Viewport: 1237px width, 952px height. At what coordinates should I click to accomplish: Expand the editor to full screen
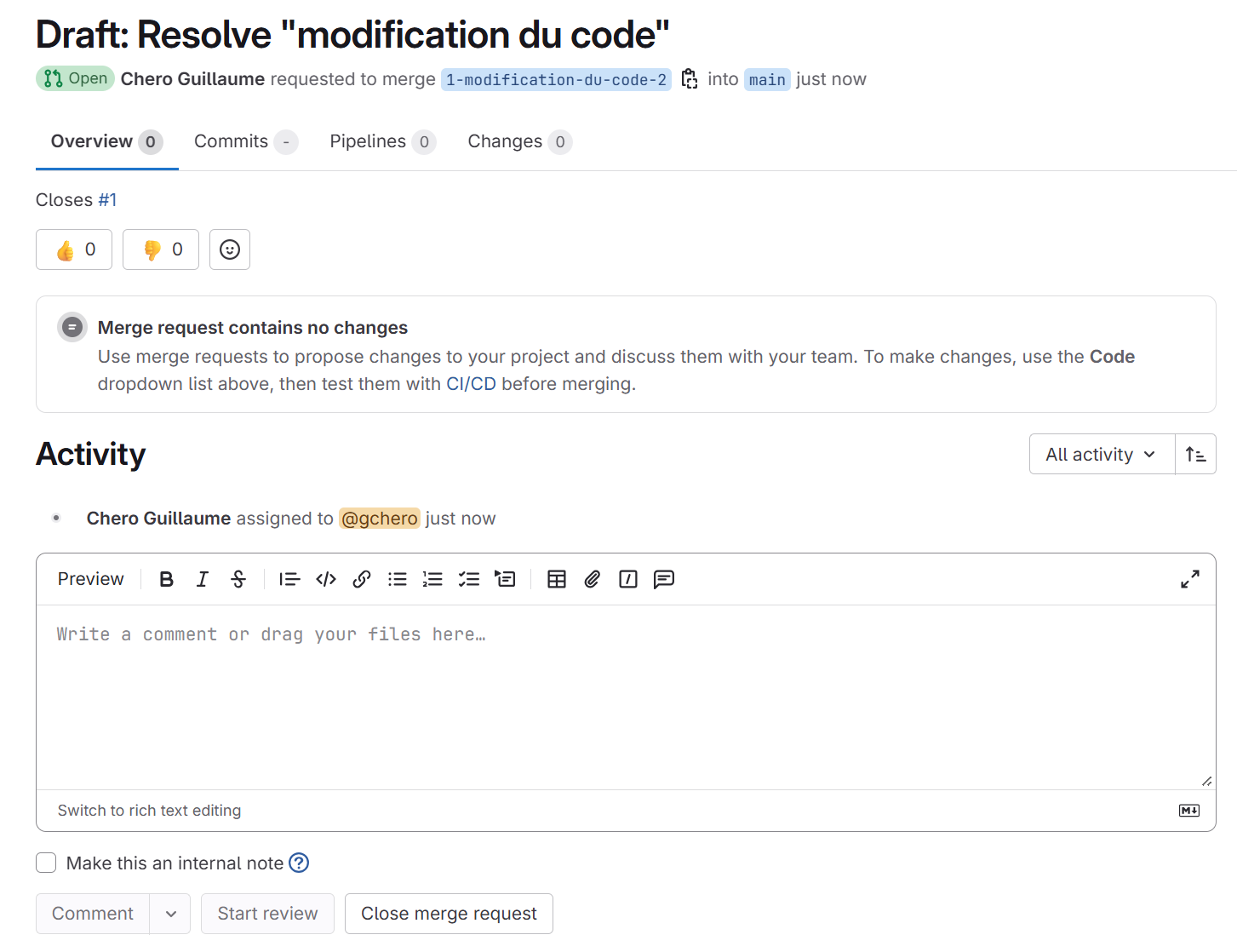(x=1190, y=580)
